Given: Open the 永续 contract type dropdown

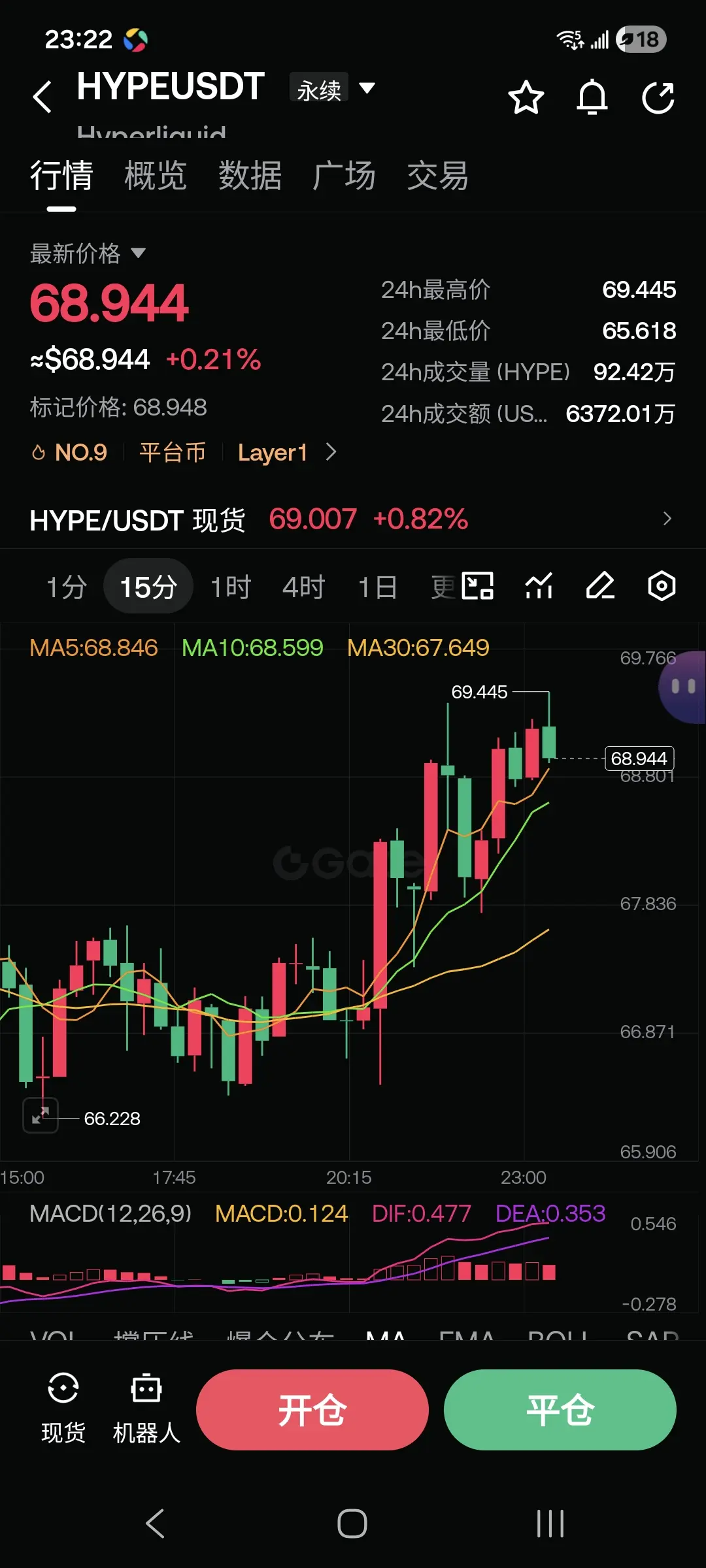Looking at the screenshot, I should (x=333, y=88).
